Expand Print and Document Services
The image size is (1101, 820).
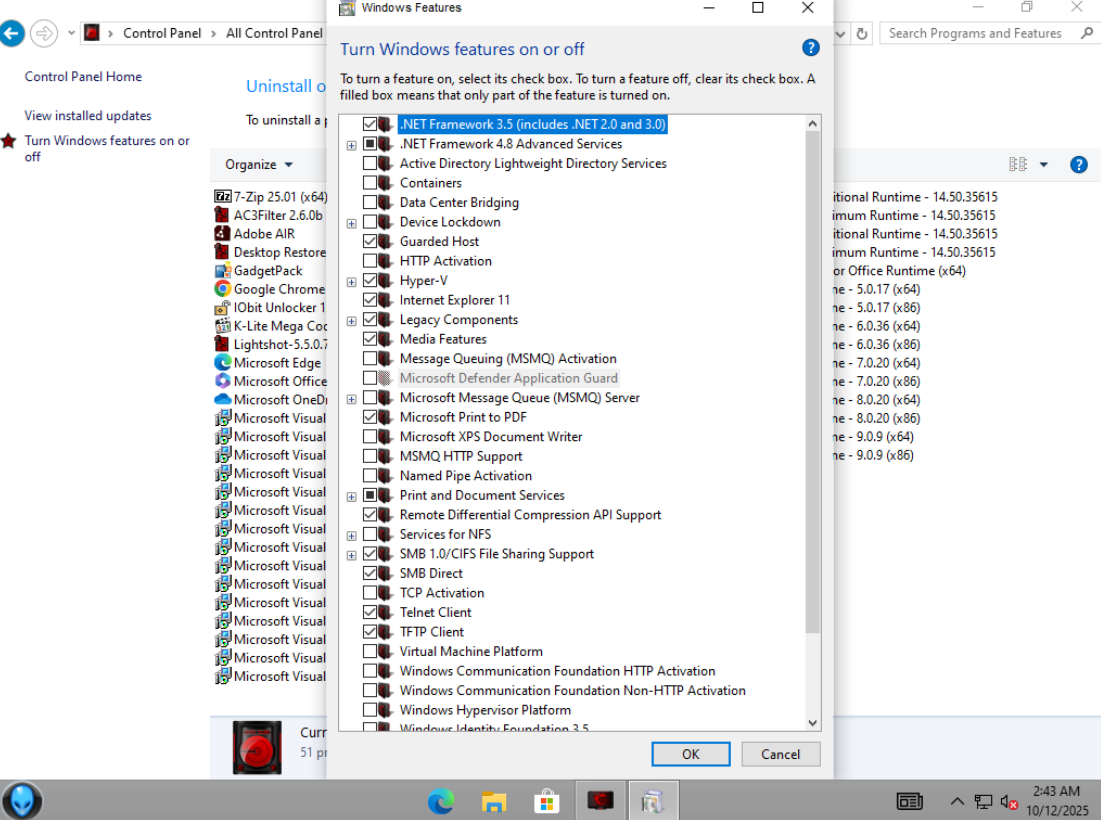(x=352, y=496)
